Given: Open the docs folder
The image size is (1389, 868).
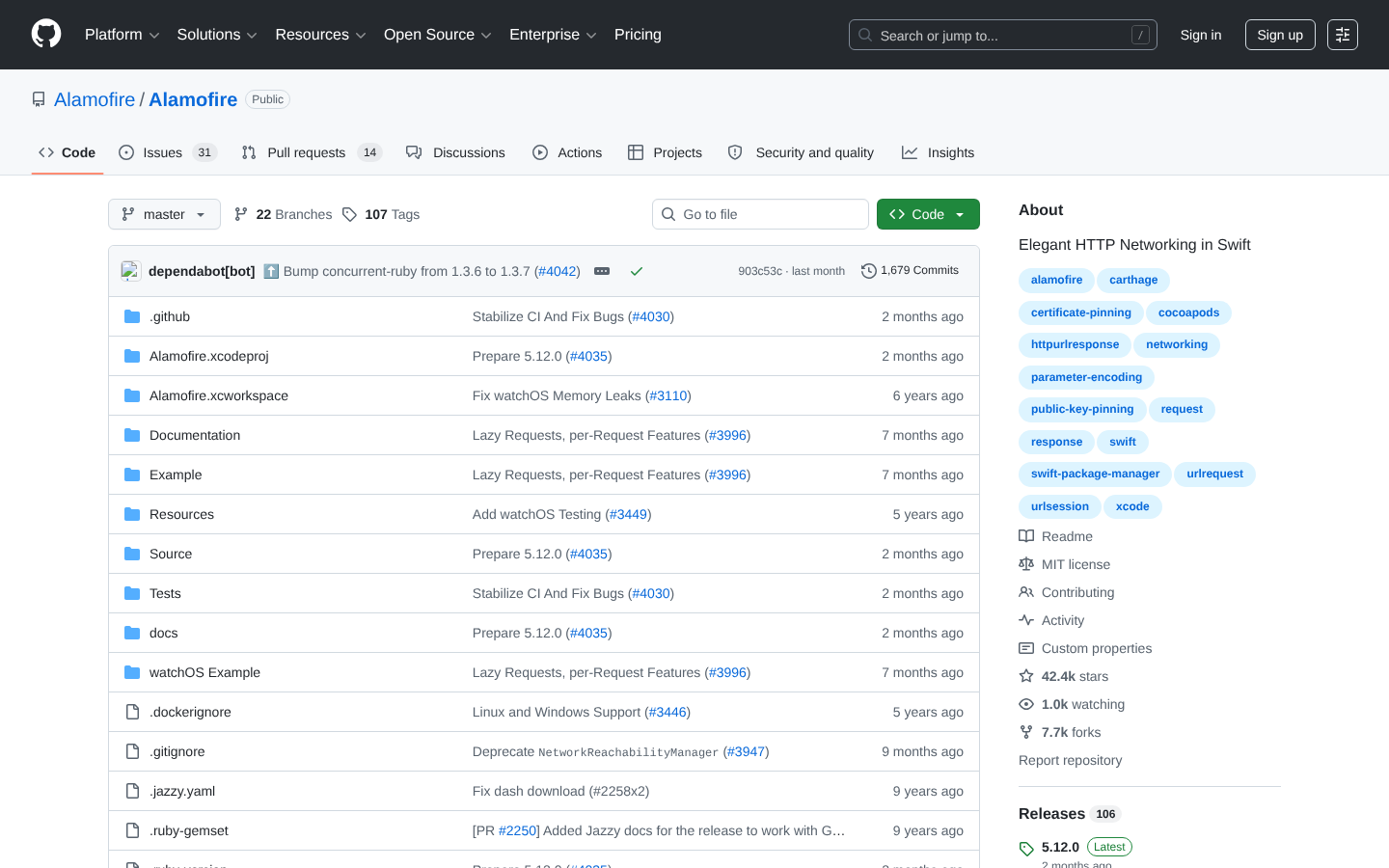Looking at the screenshot, I should pyautogui.click(x=164, y=633).
